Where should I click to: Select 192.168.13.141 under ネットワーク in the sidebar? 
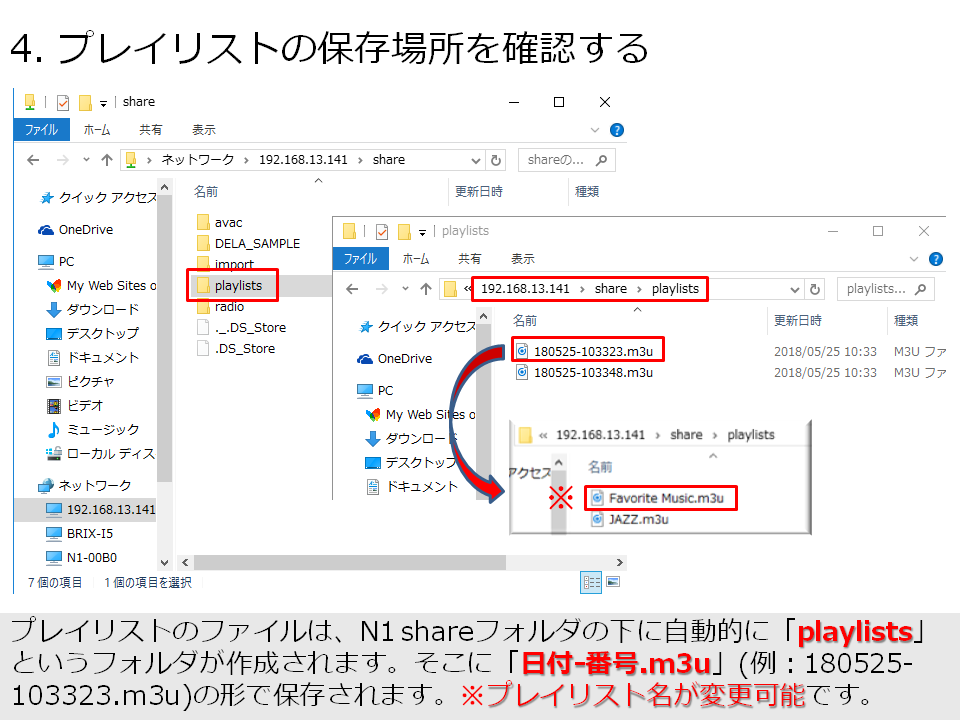point(110,509)
